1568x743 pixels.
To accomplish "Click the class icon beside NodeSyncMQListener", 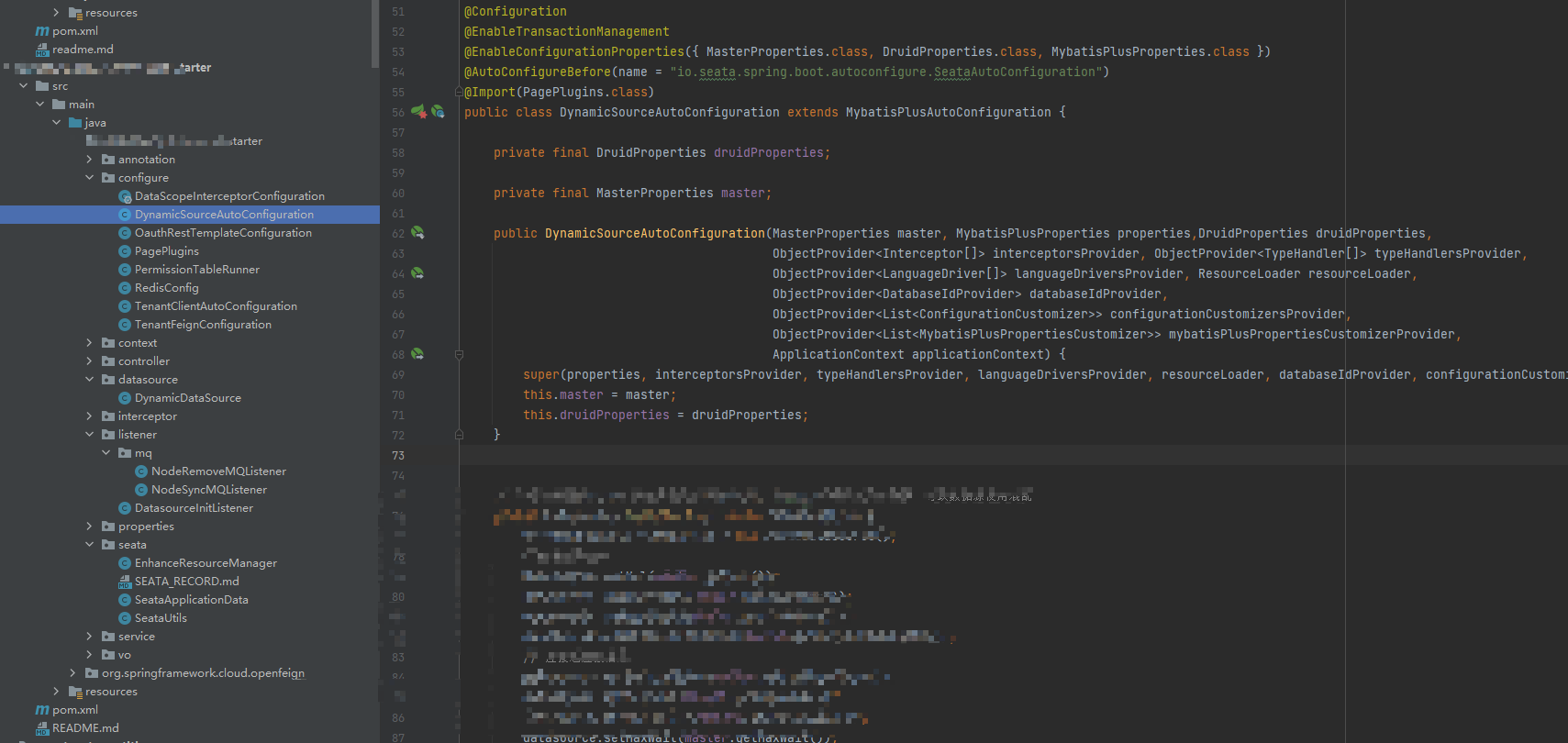I will pos(141,490).
